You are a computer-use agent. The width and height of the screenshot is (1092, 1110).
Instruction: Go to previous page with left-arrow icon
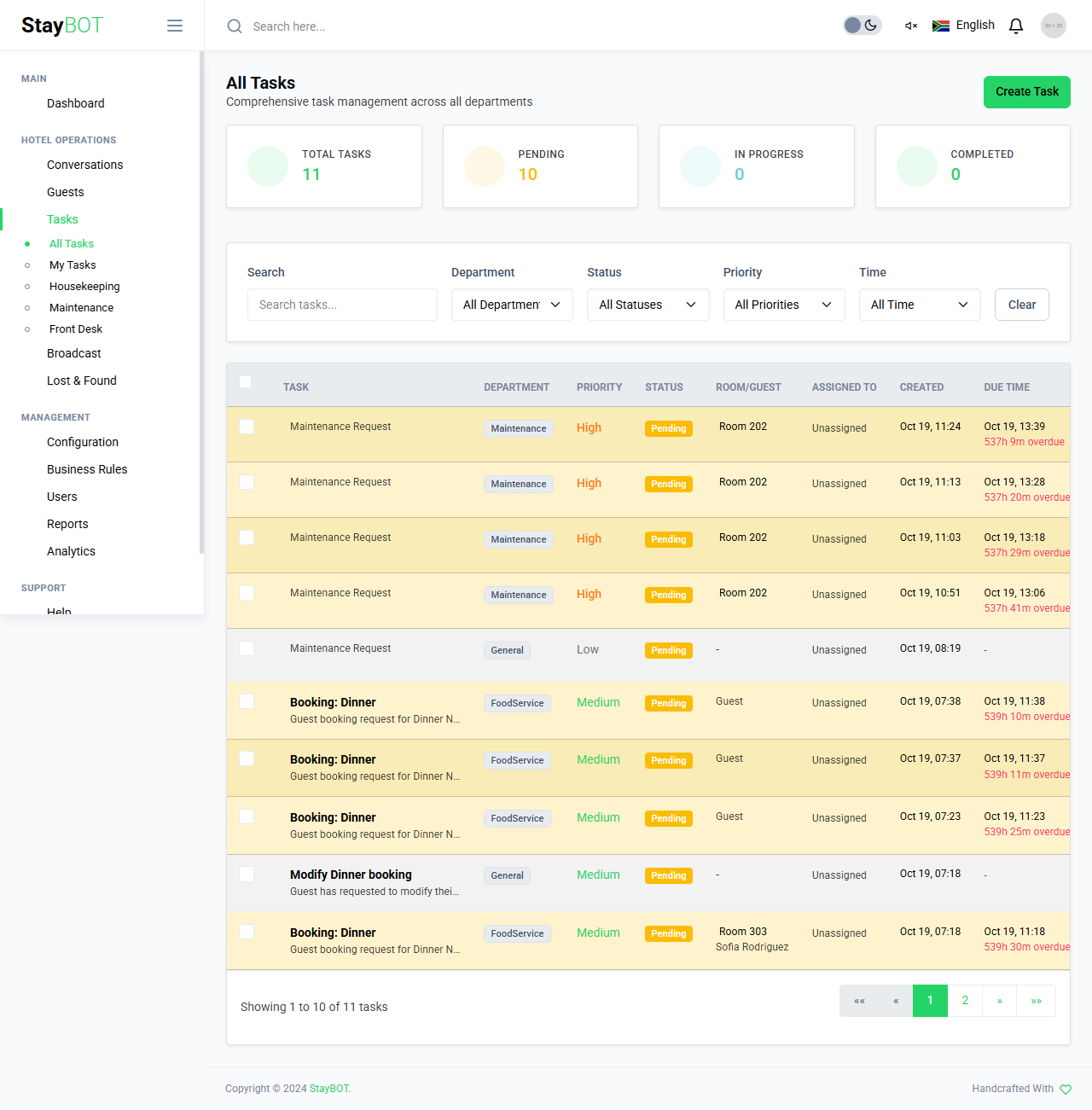(895, 1000)
